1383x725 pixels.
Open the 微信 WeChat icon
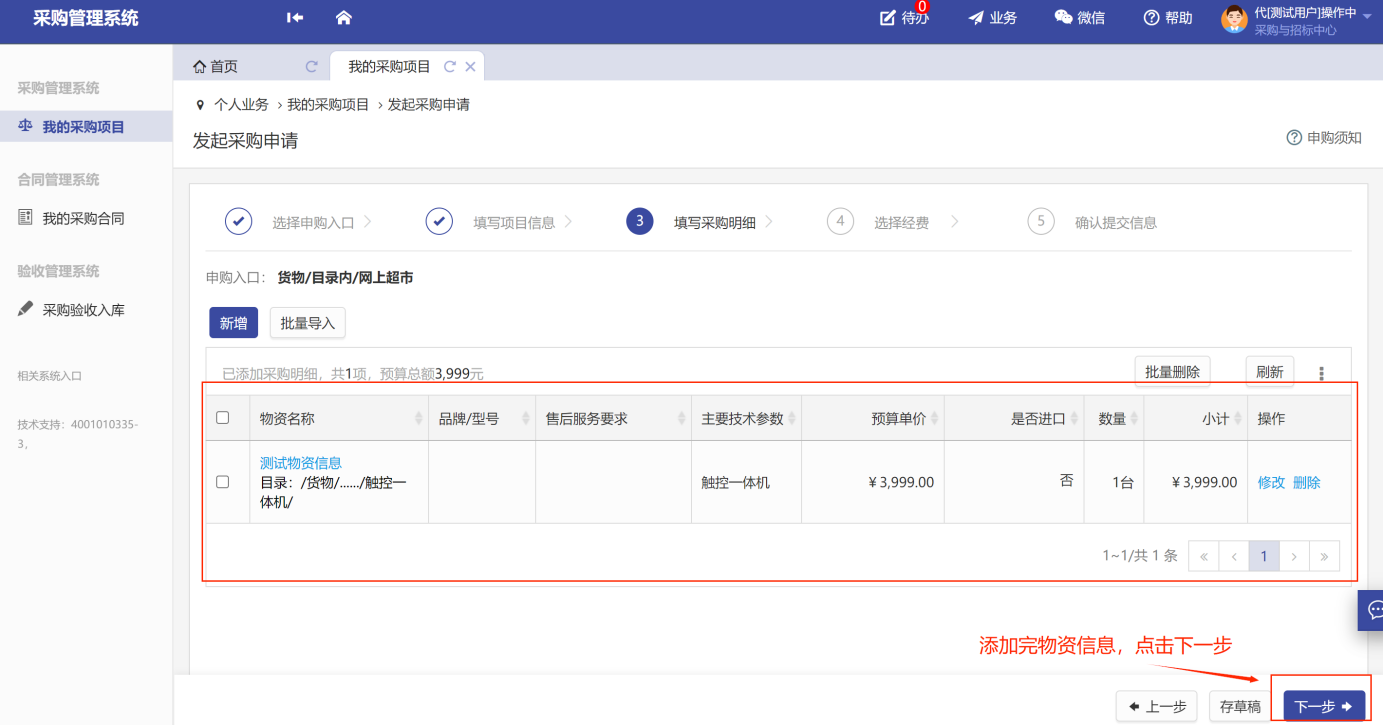click(x=1063, y=18)
